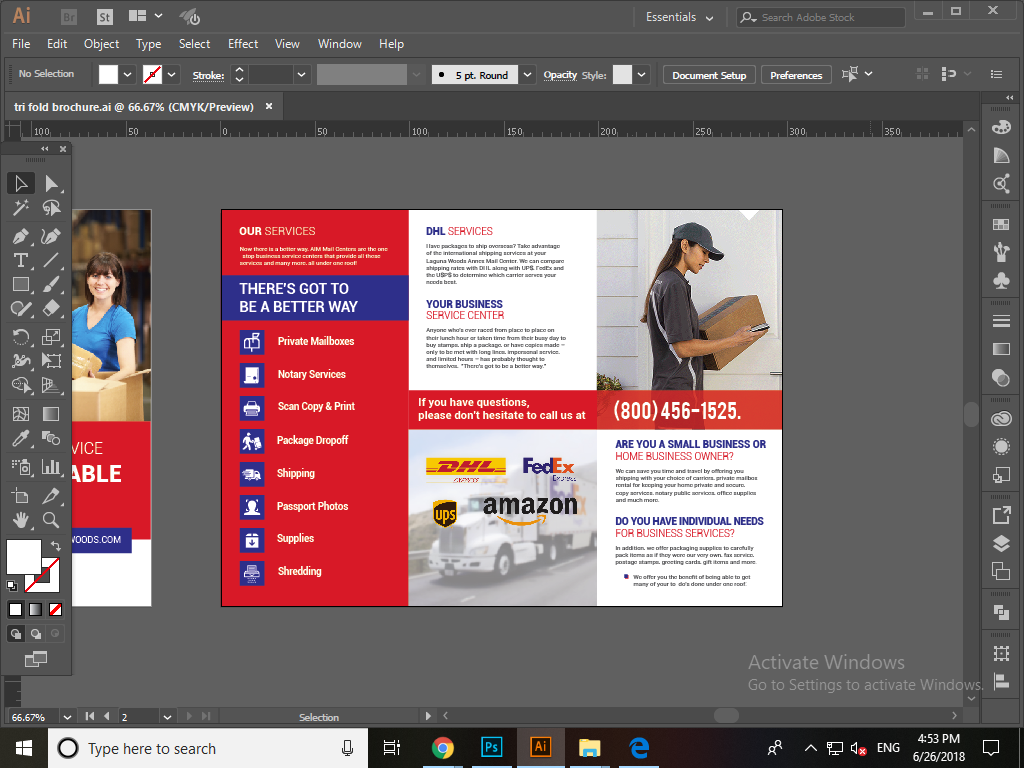Viewport: 1024px width, 768px height.
Task: Select the Type tool
Action: 21,259
